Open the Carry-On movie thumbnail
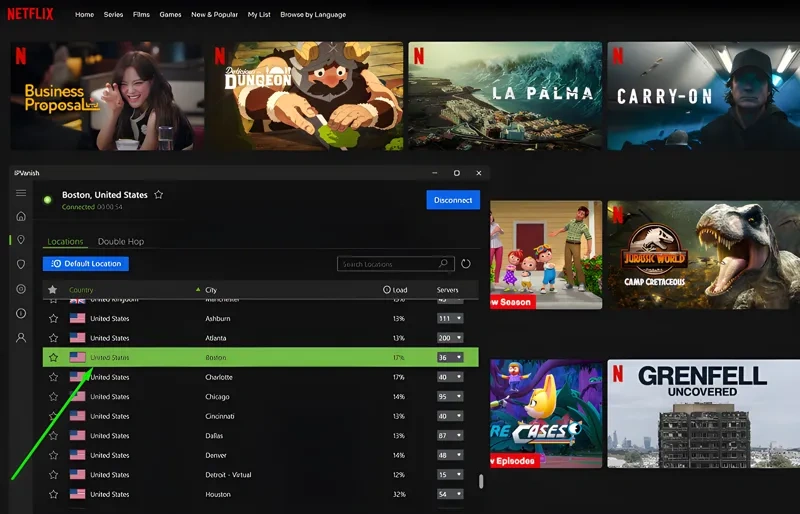 pyautogui.click(x=703, y=96)
